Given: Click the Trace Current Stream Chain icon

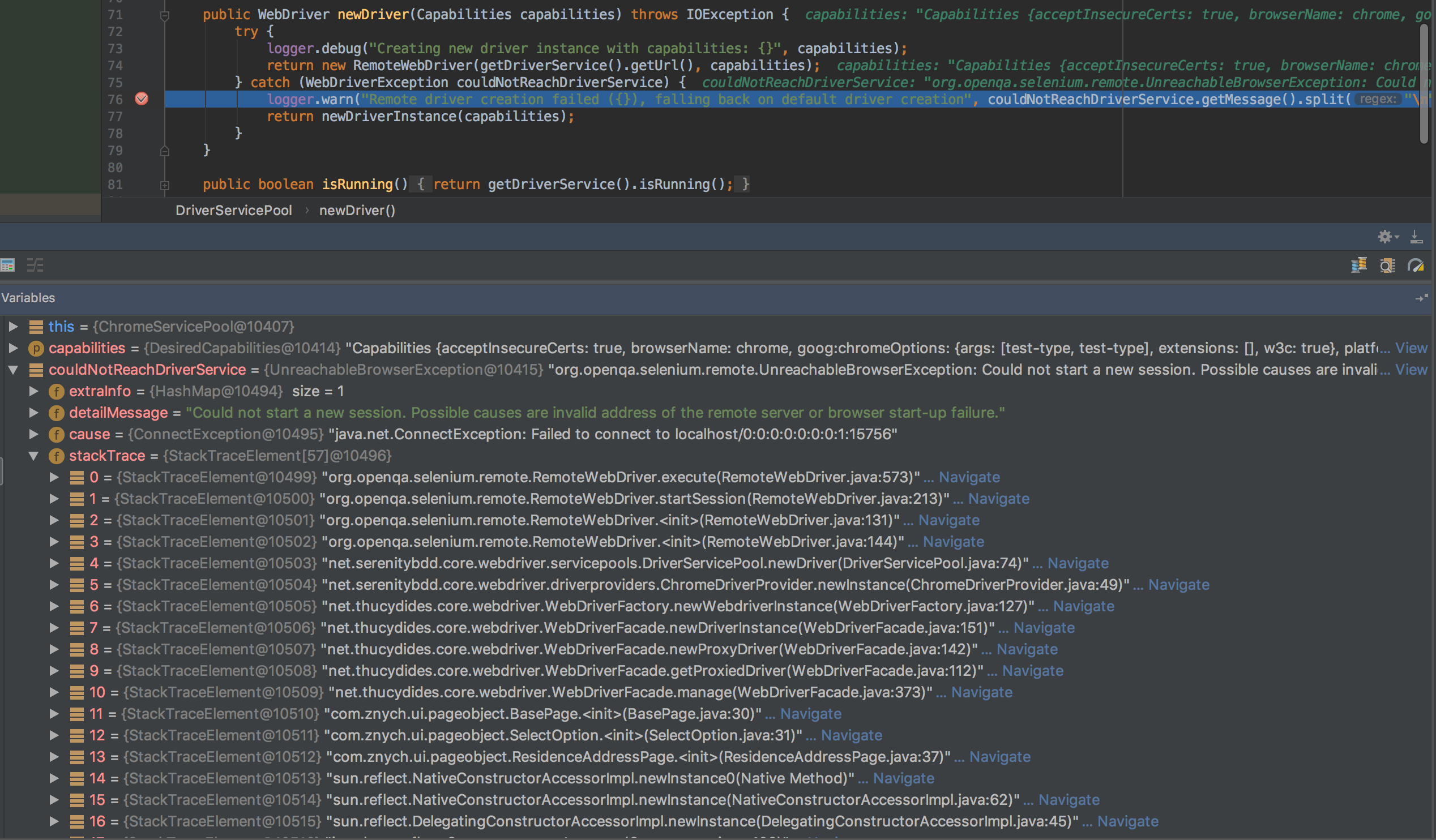Looking at the screenshot, I should [x=35, y=265].
